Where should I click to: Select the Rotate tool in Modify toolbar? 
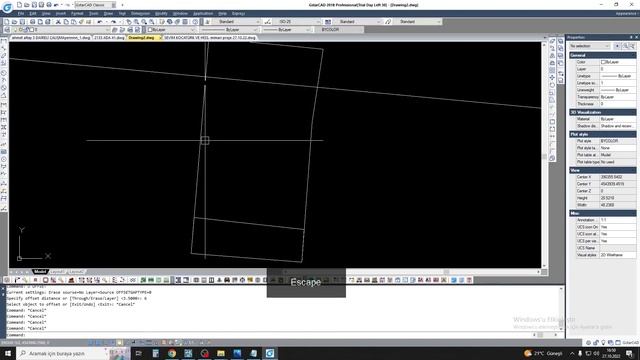[x=553, y=85]
